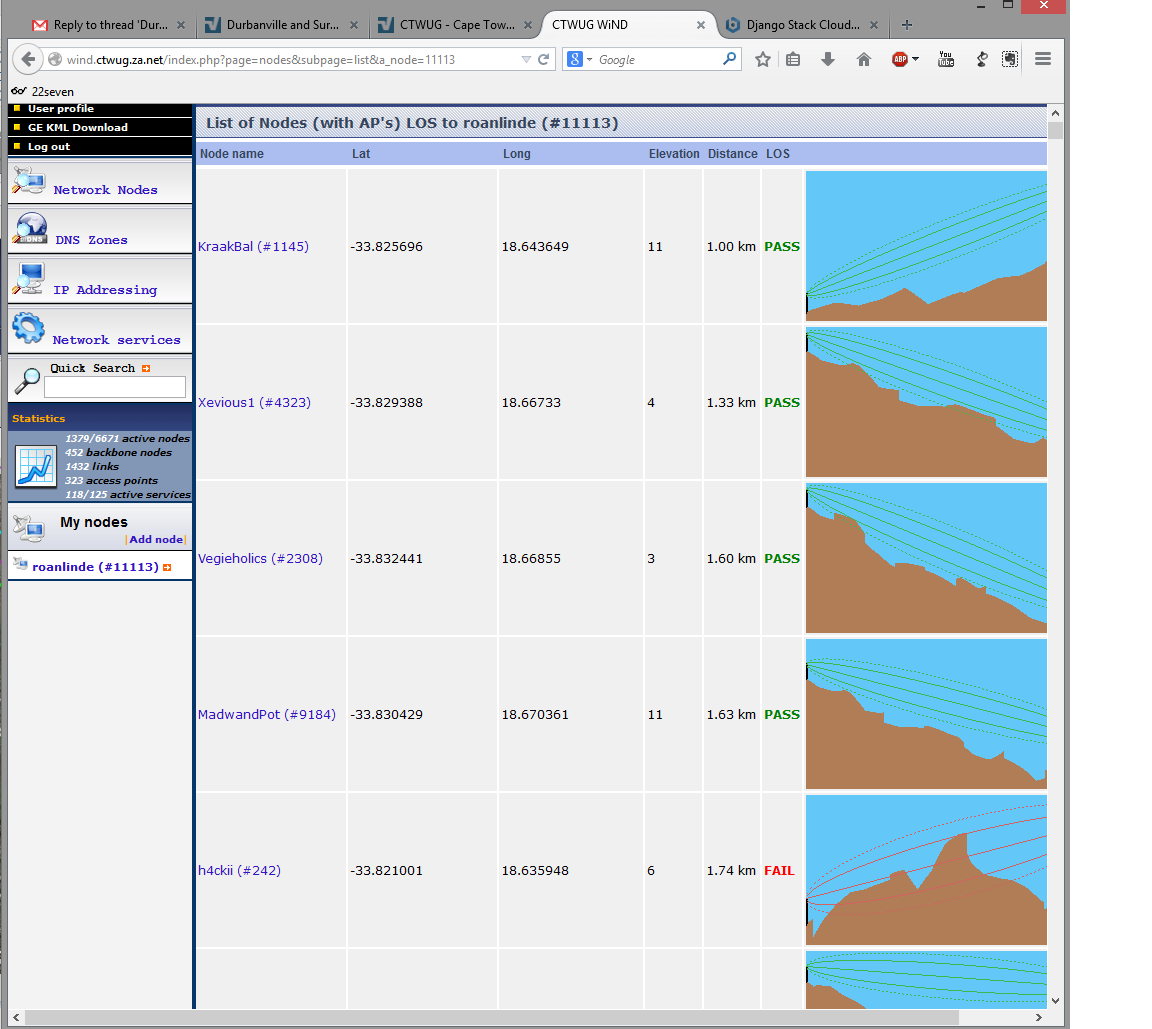The height and width of the screenshot is (1029, 1152).
Task: Click the Network Nodes sidebar icon
Action: (29, 182)
